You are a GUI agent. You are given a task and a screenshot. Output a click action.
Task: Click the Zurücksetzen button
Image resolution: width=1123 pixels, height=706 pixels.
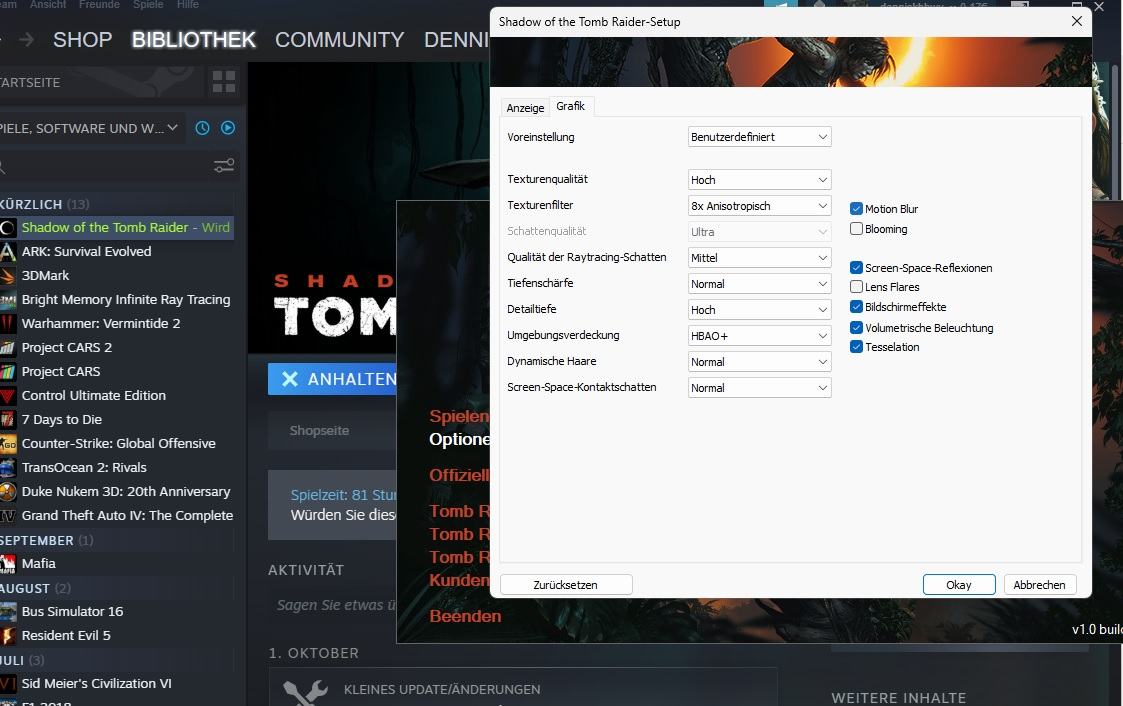pyautogui.click(x=566, y=585)
